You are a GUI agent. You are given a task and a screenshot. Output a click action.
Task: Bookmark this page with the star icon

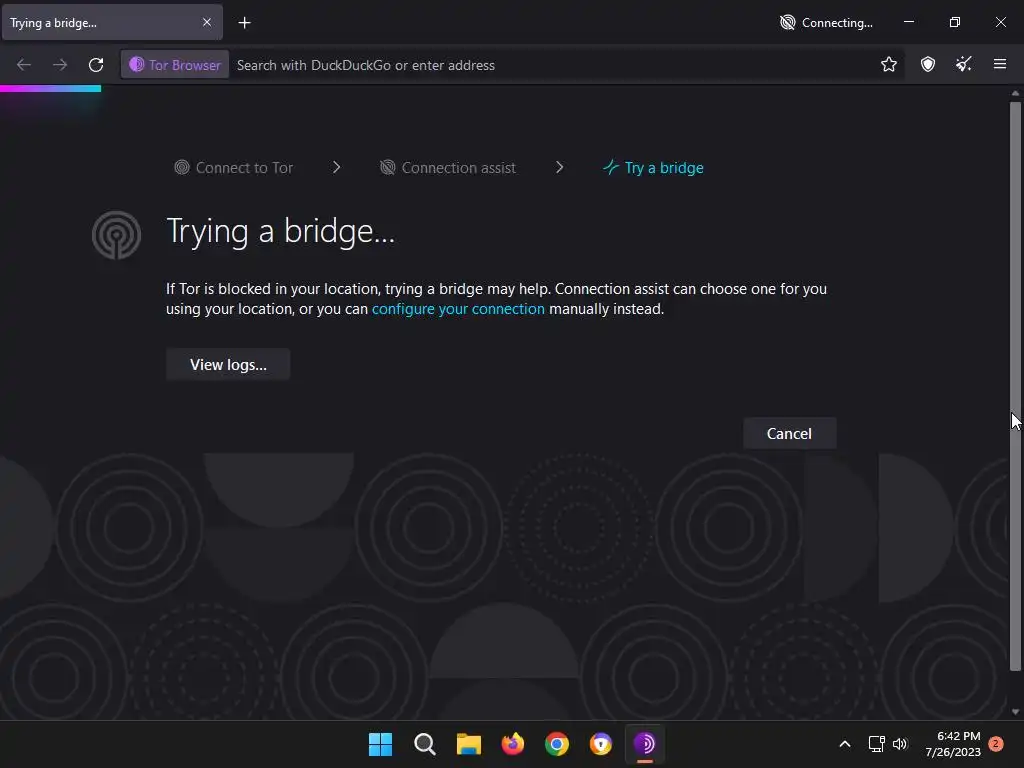888,64
